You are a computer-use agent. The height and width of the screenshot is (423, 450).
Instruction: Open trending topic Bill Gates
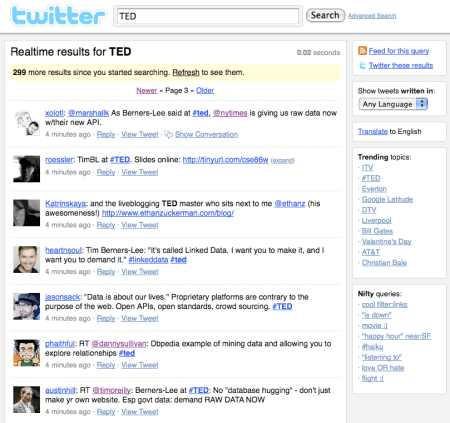(x=377, y=231)
